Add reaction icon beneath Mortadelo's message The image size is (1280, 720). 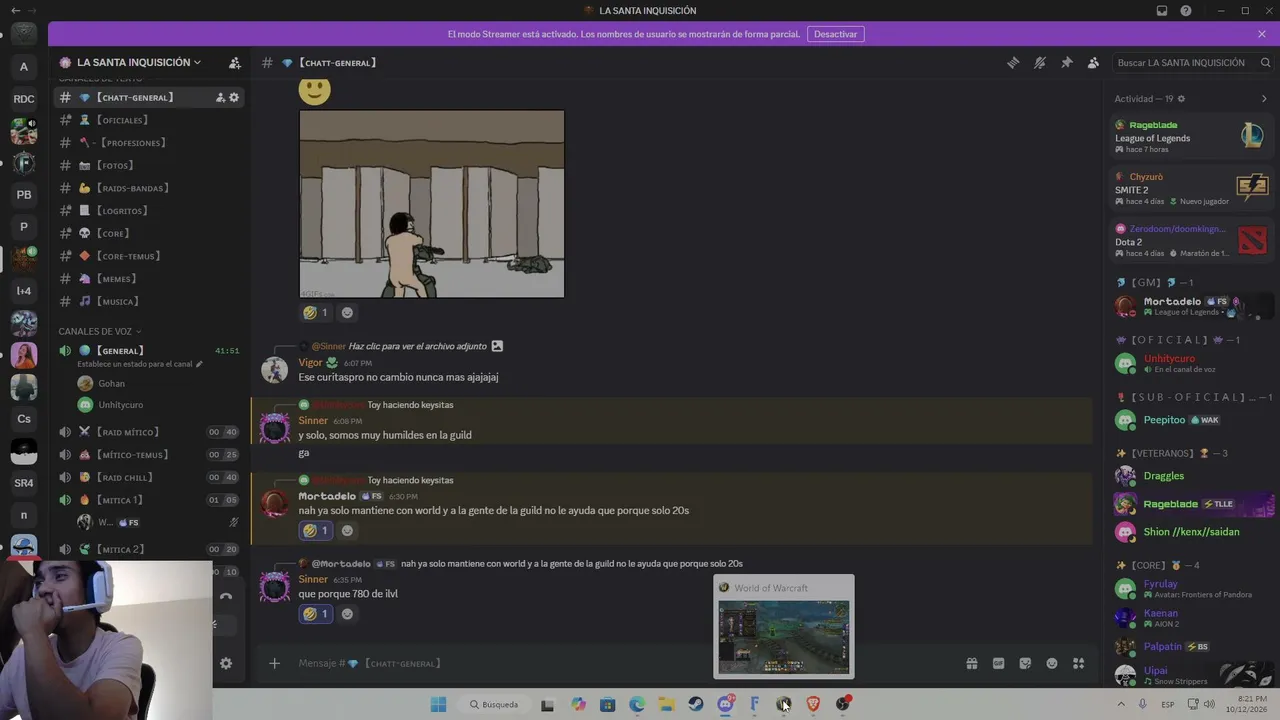[347, 531]
